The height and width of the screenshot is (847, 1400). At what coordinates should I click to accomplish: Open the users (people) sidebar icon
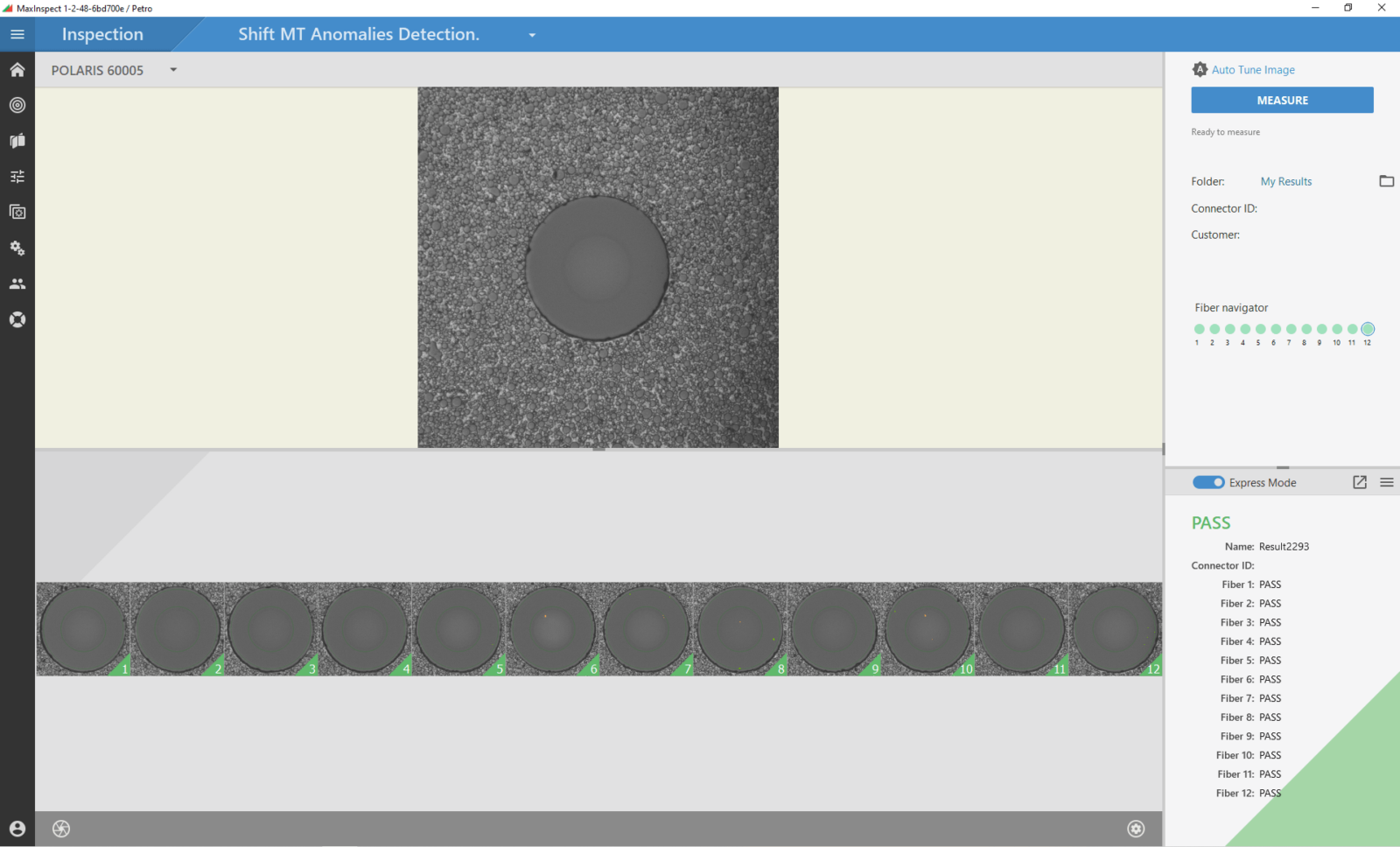click(x=17, y=283)
